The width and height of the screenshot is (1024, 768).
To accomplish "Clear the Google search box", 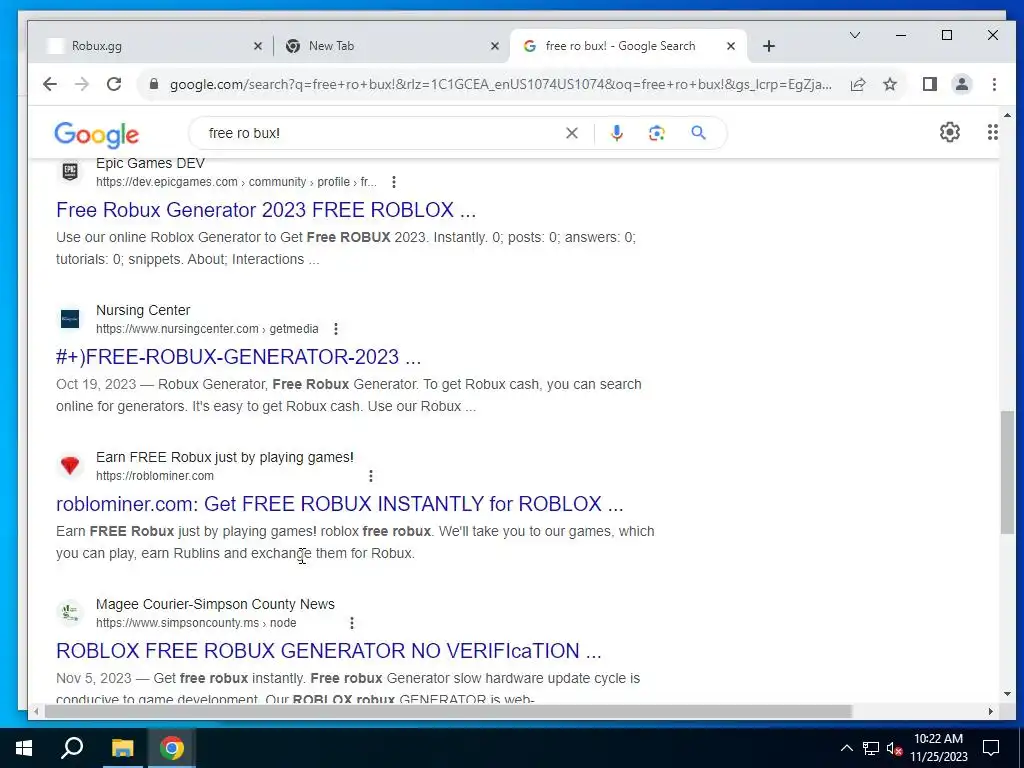I will coord(571,133).
